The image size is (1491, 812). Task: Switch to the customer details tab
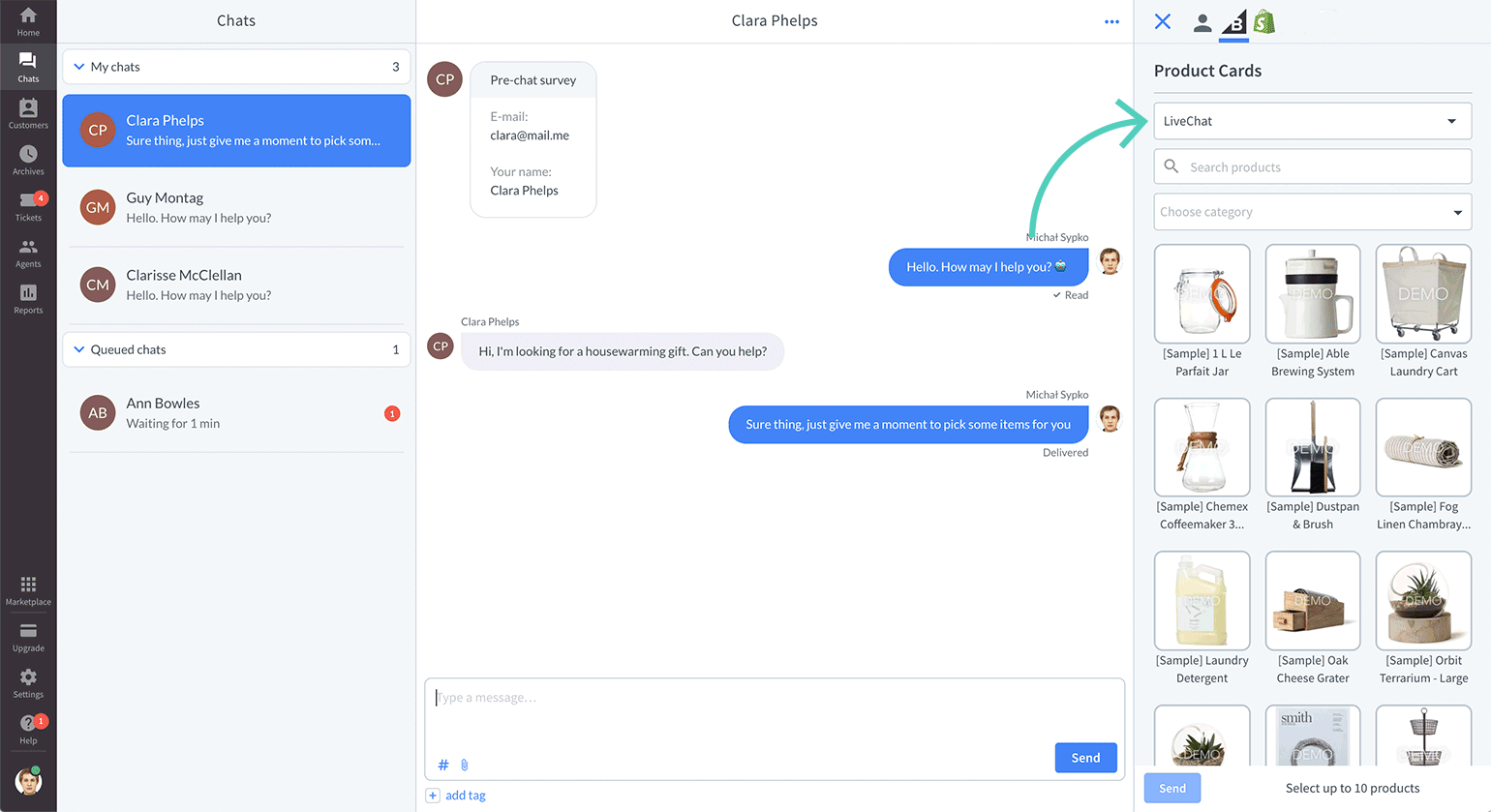(1202, 22)
